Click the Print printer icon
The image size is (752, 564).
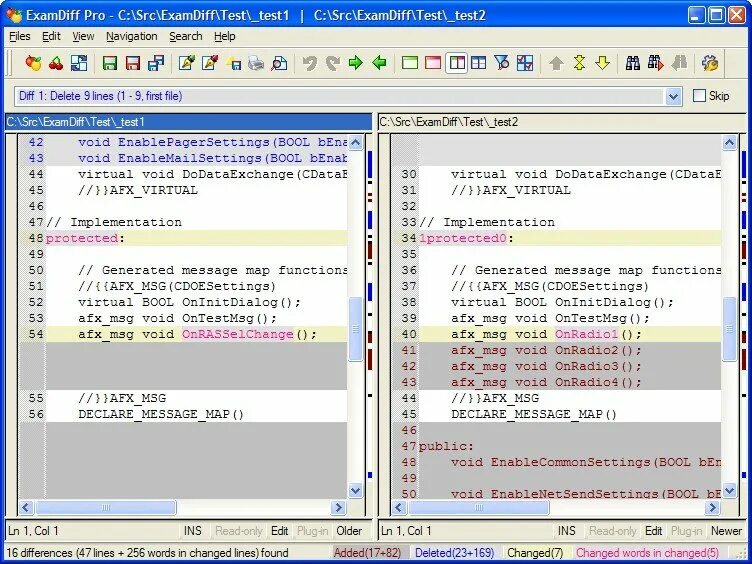256,63
